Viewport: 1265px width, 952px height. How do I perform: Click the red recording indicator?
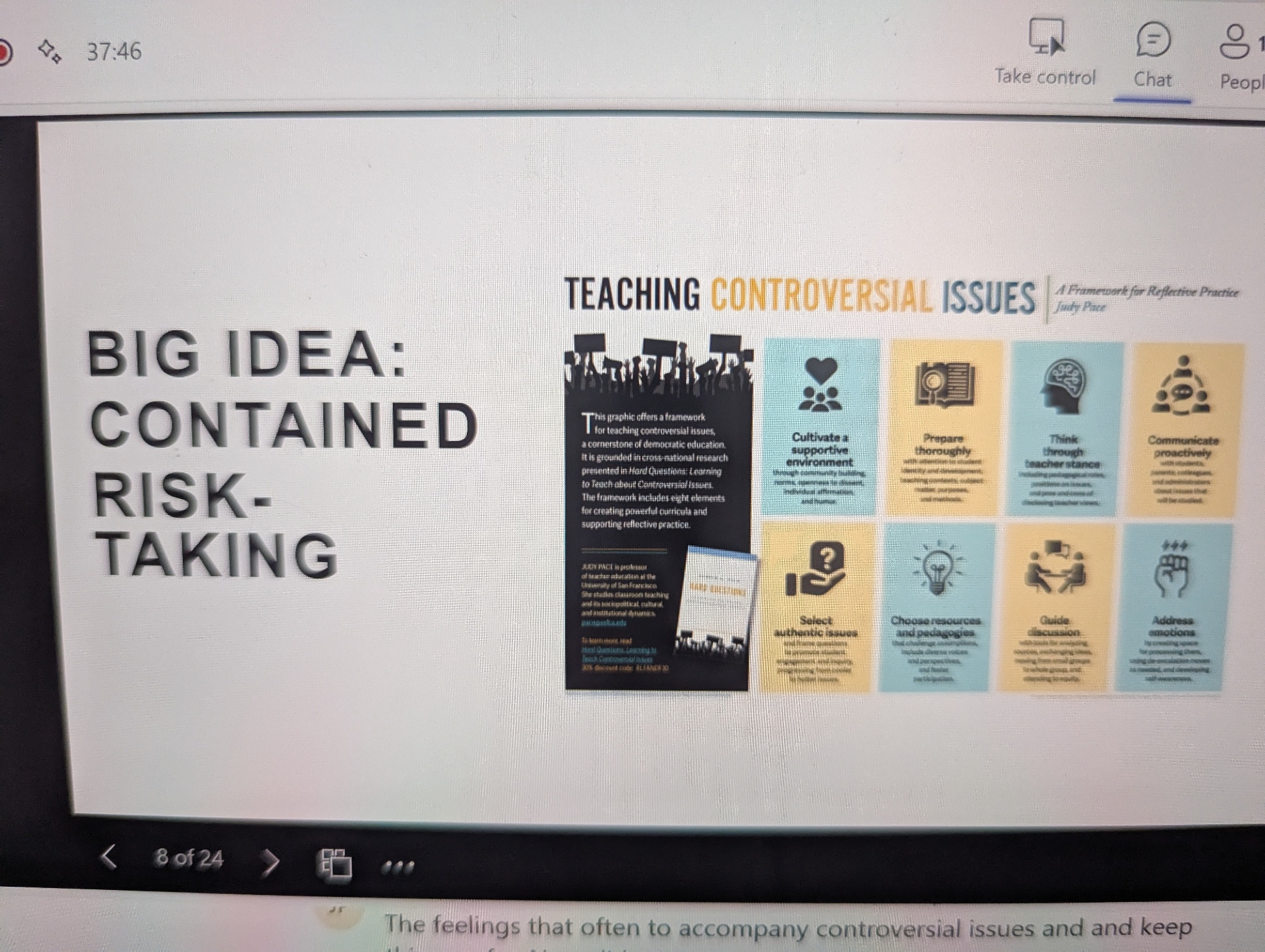[4, 52]
